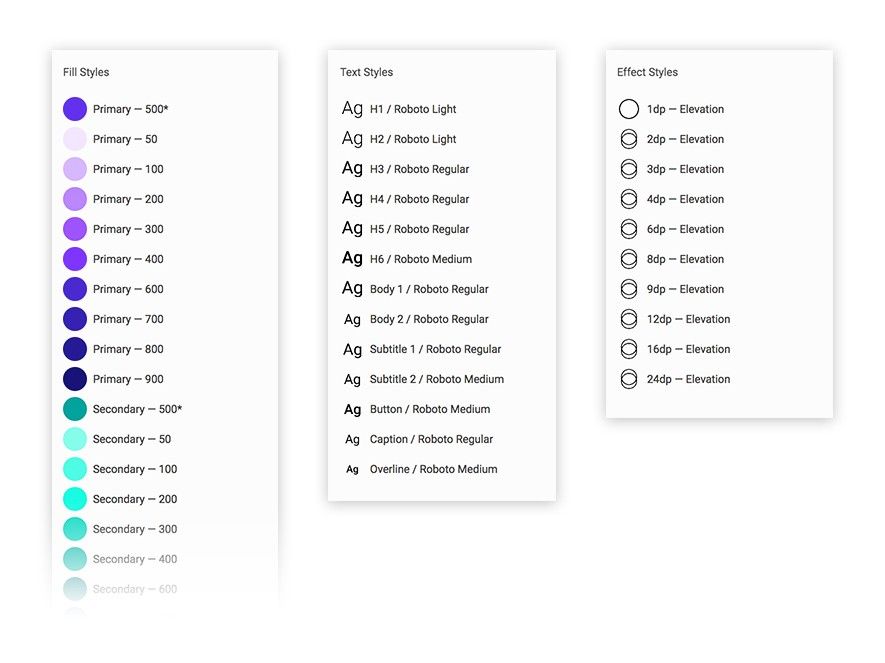Select the Secondary 500 color swatch

point(74,409)
